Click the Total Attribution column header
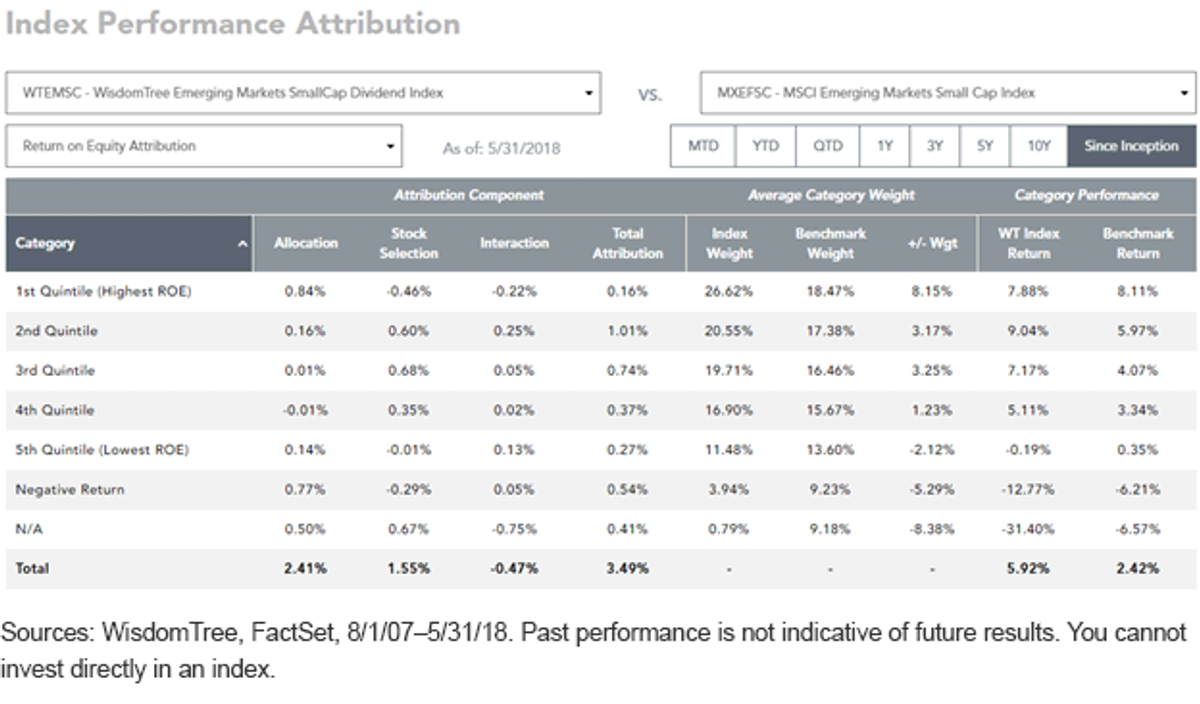Viewport: 1200px width, 704px height. [627, 243]
